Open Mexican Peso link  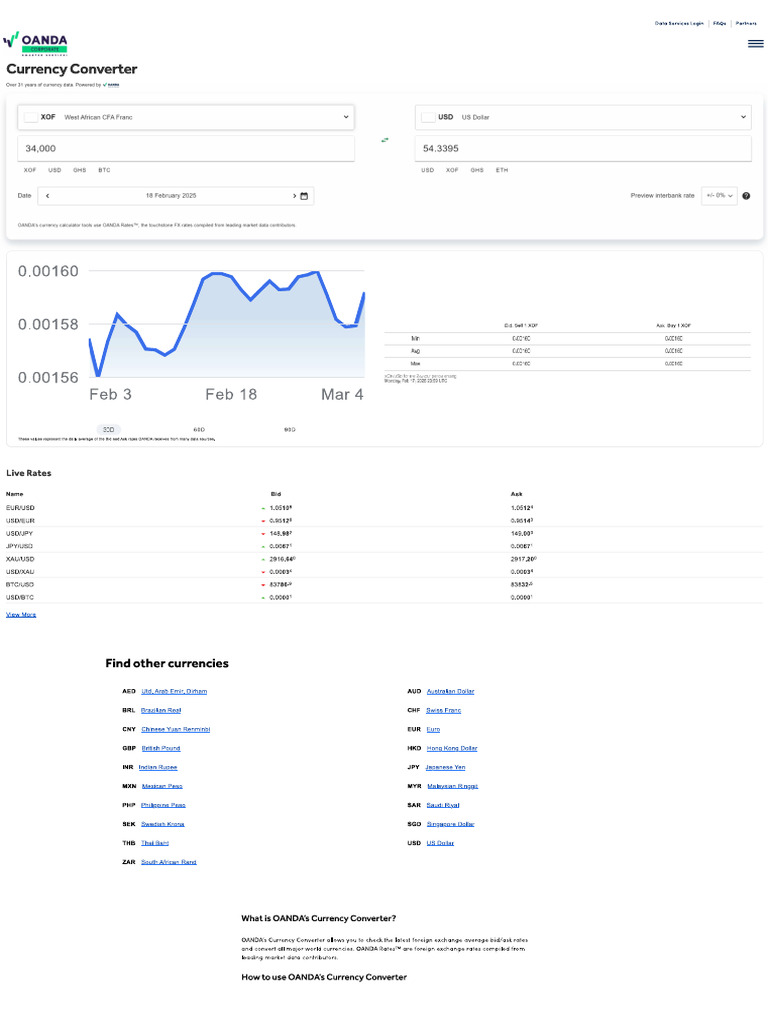coord(162,786)
